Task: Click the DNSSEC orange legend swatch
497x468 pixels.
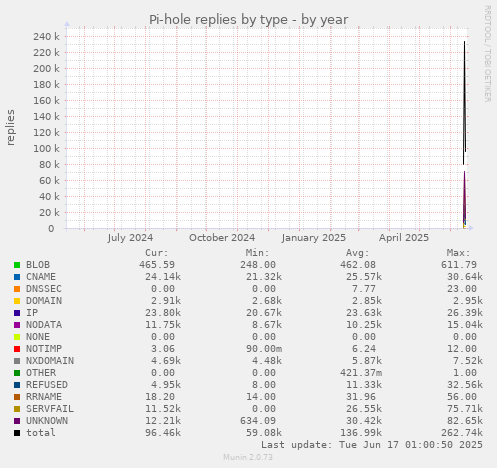Action: (x=17, y=289)
